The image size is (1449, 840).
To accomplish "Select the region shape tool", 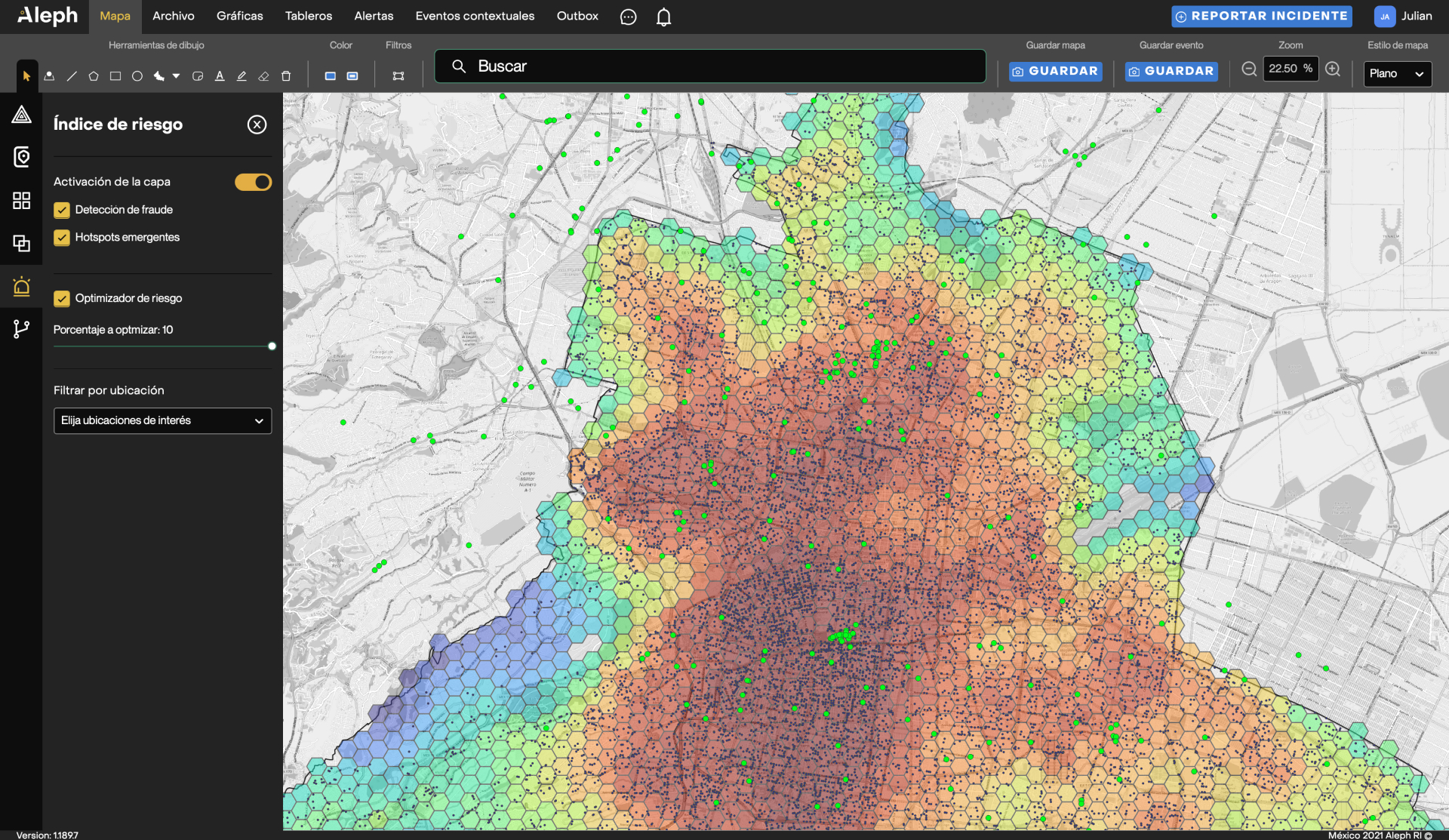I will pyautogui.click(x=159, y=76).
